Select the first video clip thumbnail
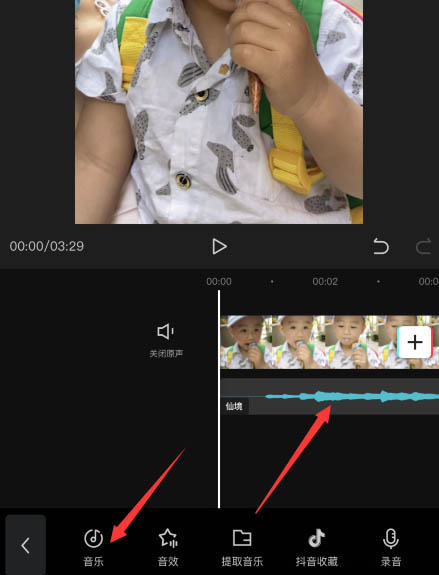This screenshot has width=439, height=575. (246, 342)
